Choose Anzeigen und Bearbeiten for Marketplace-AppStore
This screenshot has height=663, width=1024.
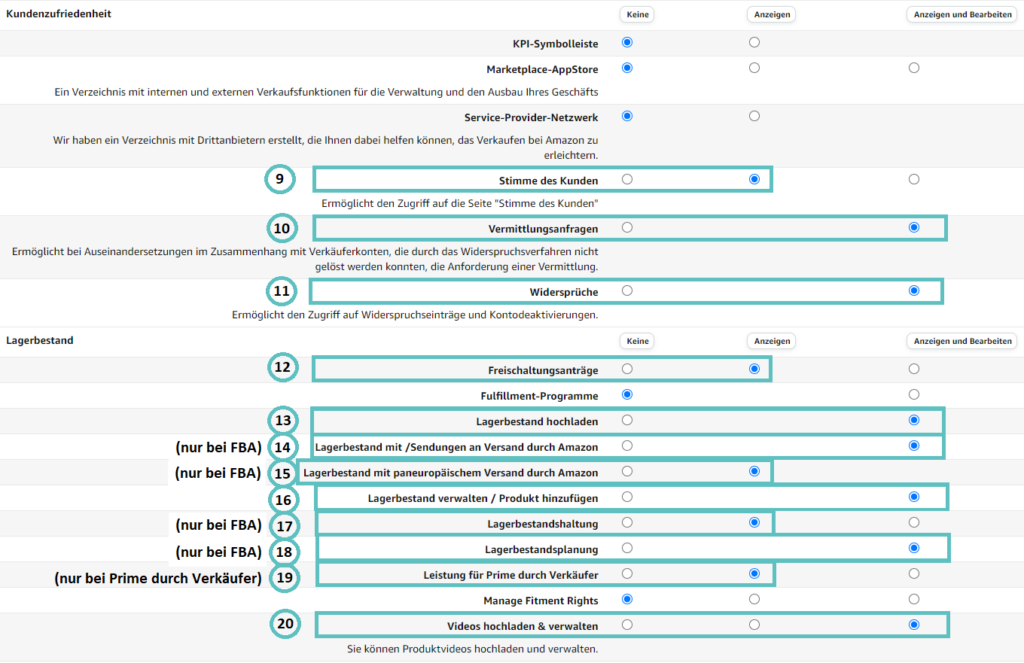914,68
